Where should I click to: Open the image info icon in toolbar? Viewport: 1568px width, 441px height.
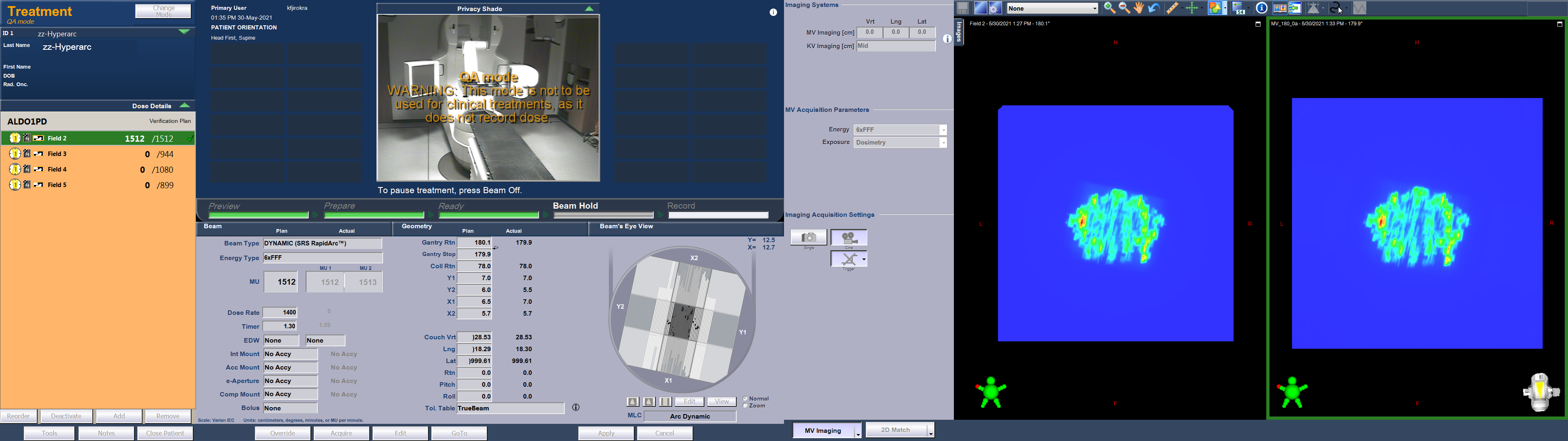[1261, 9]
